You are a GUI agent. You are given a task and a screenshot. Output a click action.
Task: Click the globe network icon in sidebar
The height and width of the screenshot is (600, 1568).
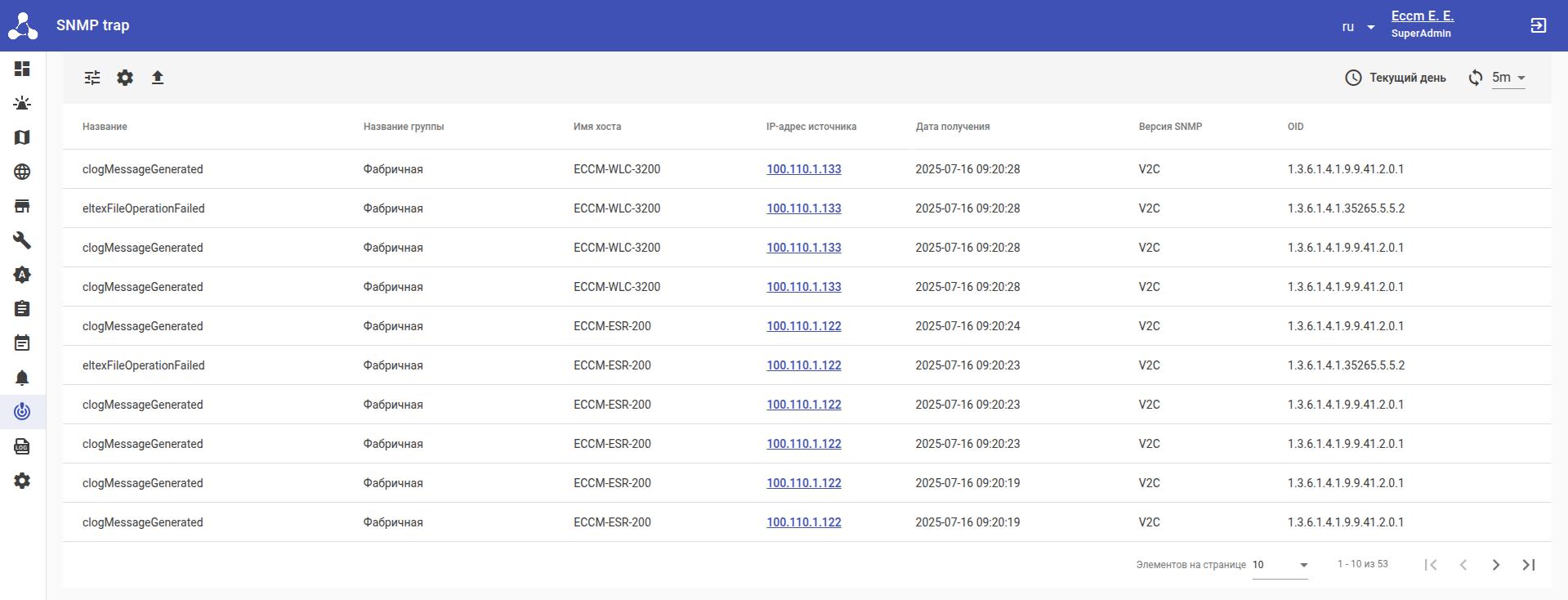click(x=22, y=172)
